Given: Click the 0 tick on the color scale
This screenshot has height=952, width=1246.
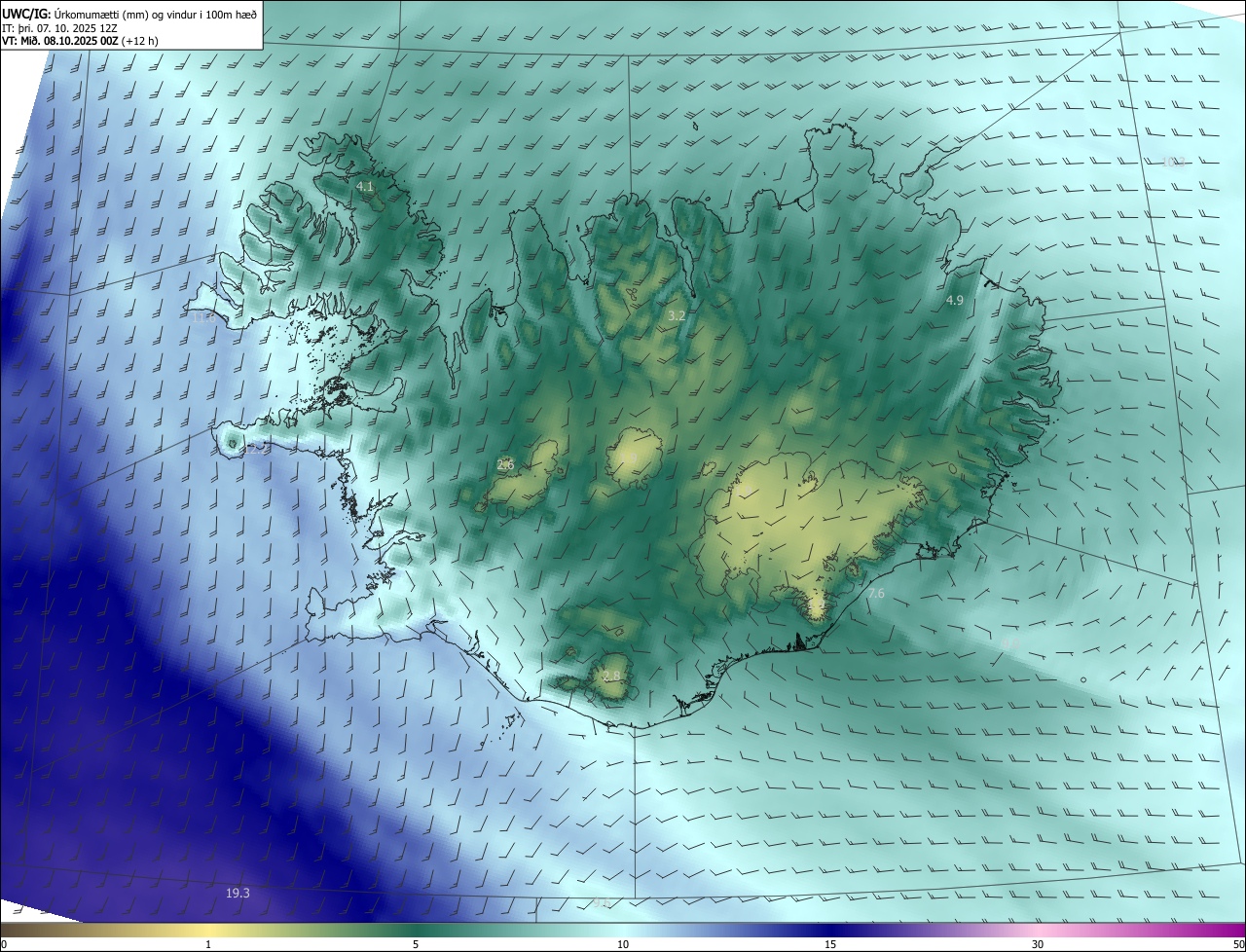Looking at the screenshot, I should (x=4, y=944).
